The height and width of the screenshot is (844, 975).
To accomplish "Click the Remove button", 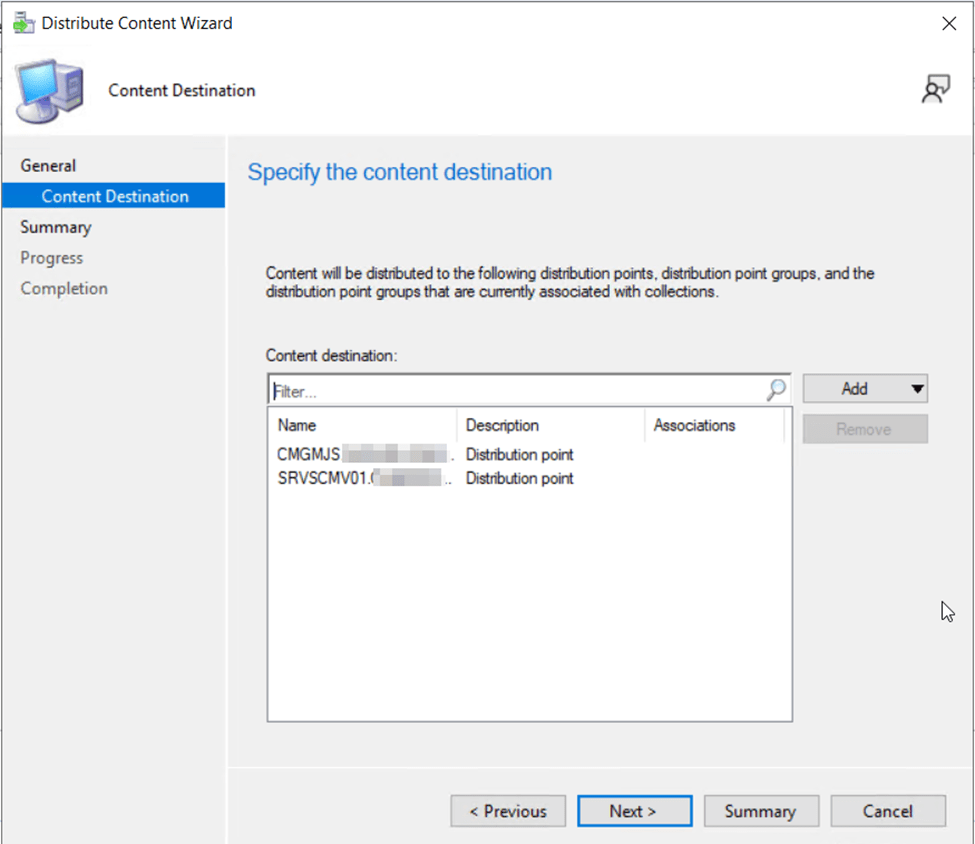I will click(x=864, y=429).
